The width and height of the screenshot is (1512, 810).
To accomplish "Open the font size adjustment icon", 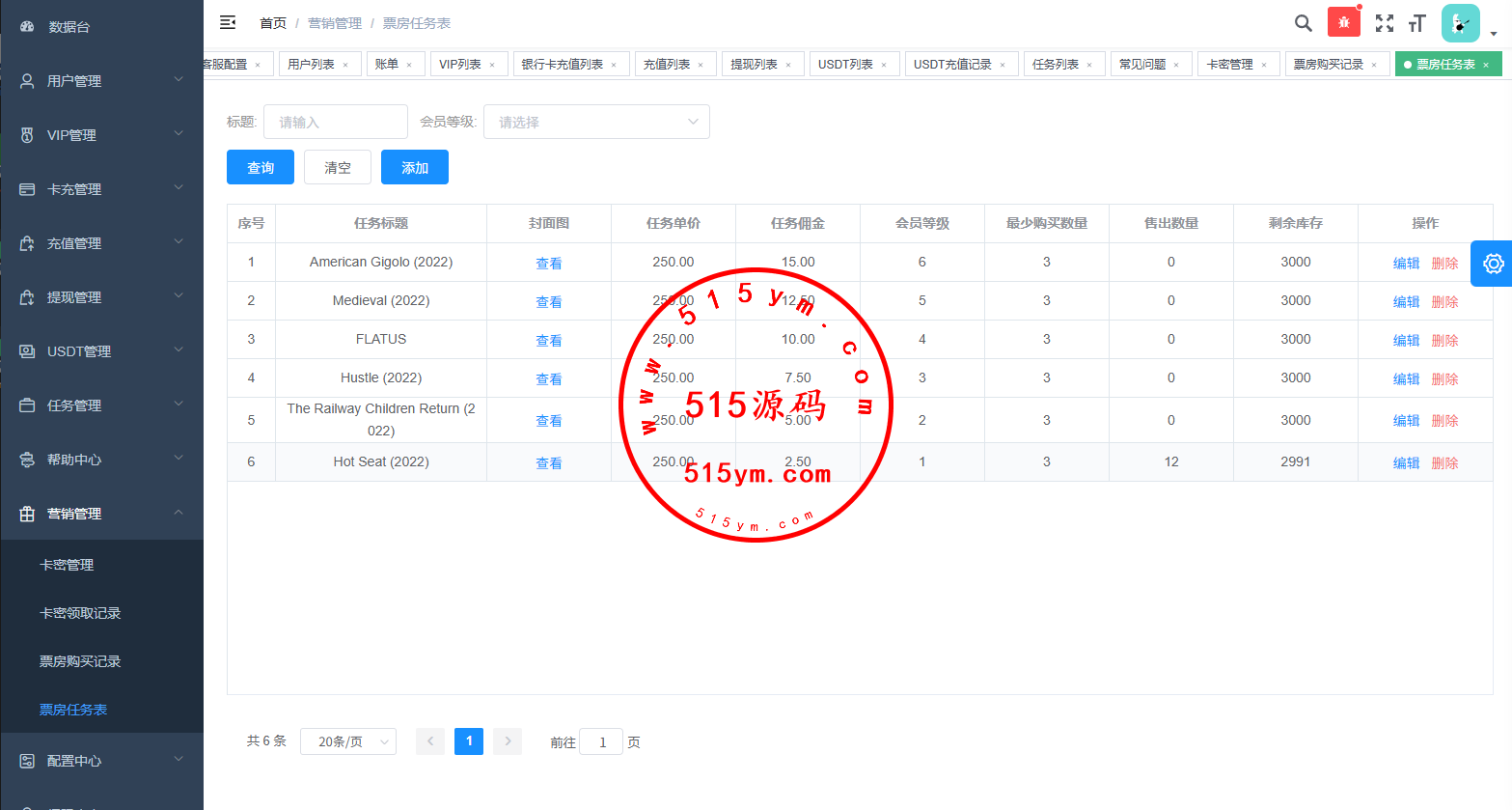I will coord(1417,23).
